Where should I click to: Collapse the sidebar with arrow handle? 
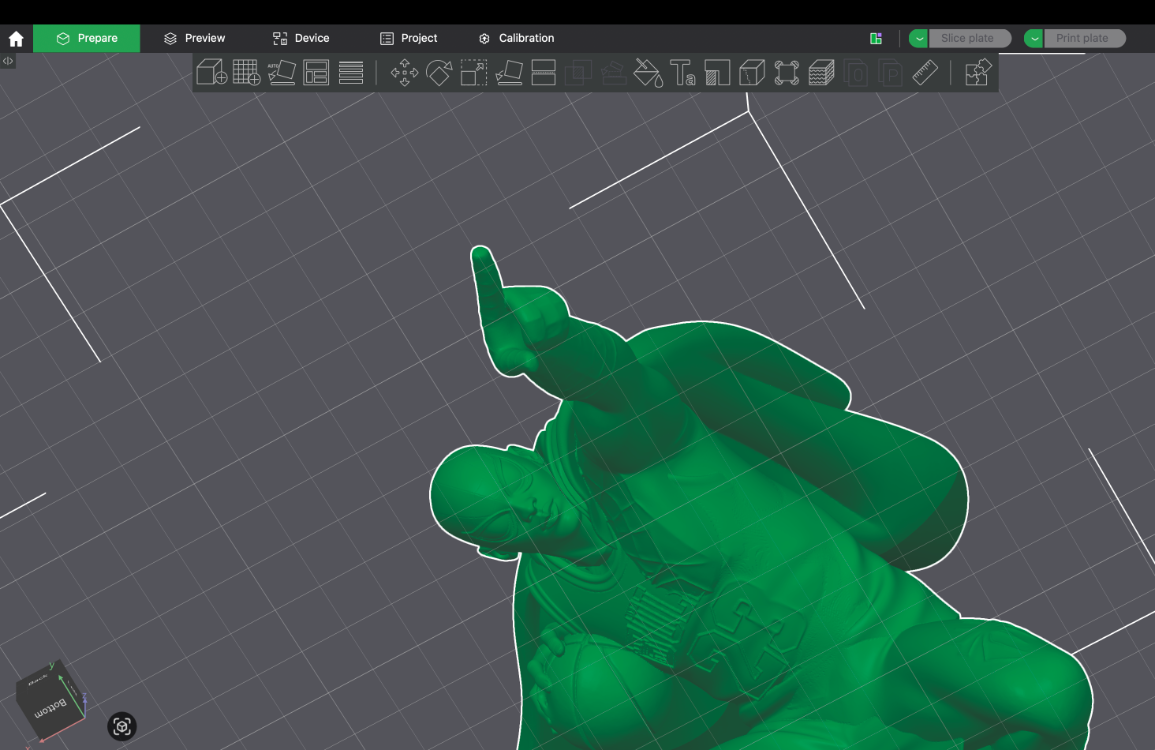[7, 61]
